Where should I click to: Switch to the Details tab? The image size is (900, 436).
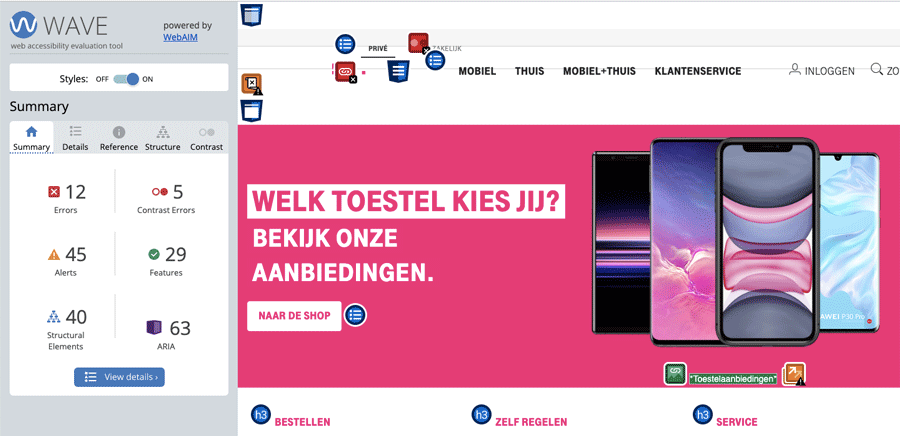[75, 138]
